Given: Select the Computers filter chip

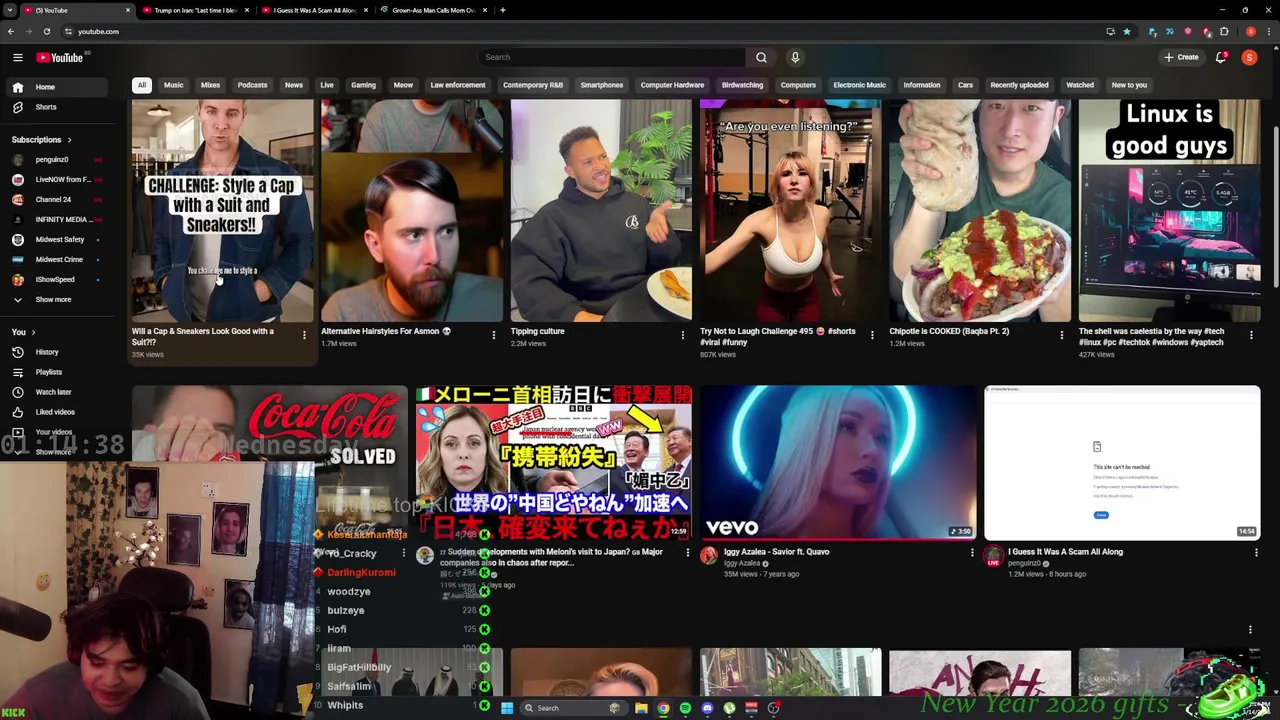Looking at the screenshot, I should point(798,85).
